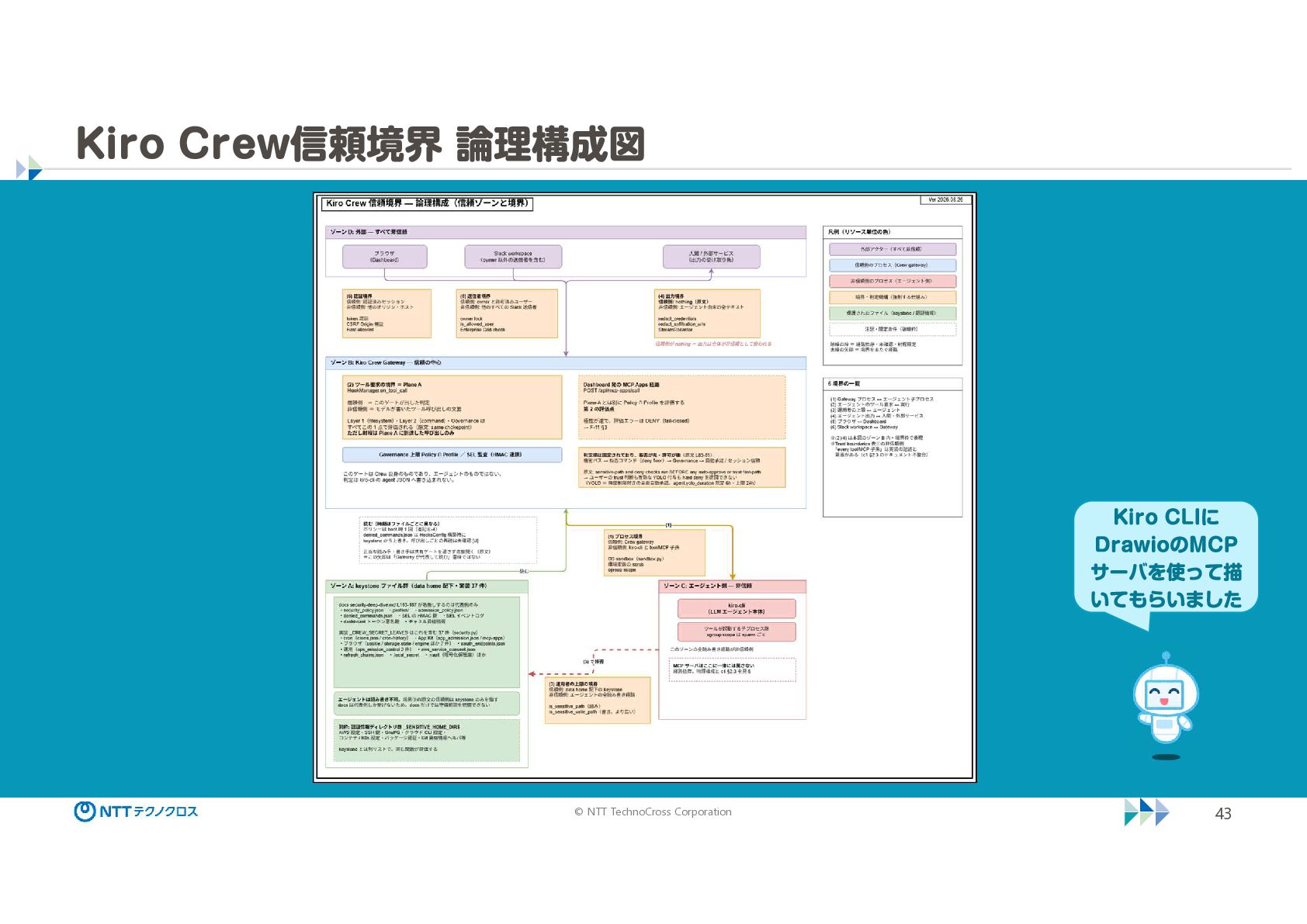Click the ツールが起動する子プロセス群 box

pos(737,632)
